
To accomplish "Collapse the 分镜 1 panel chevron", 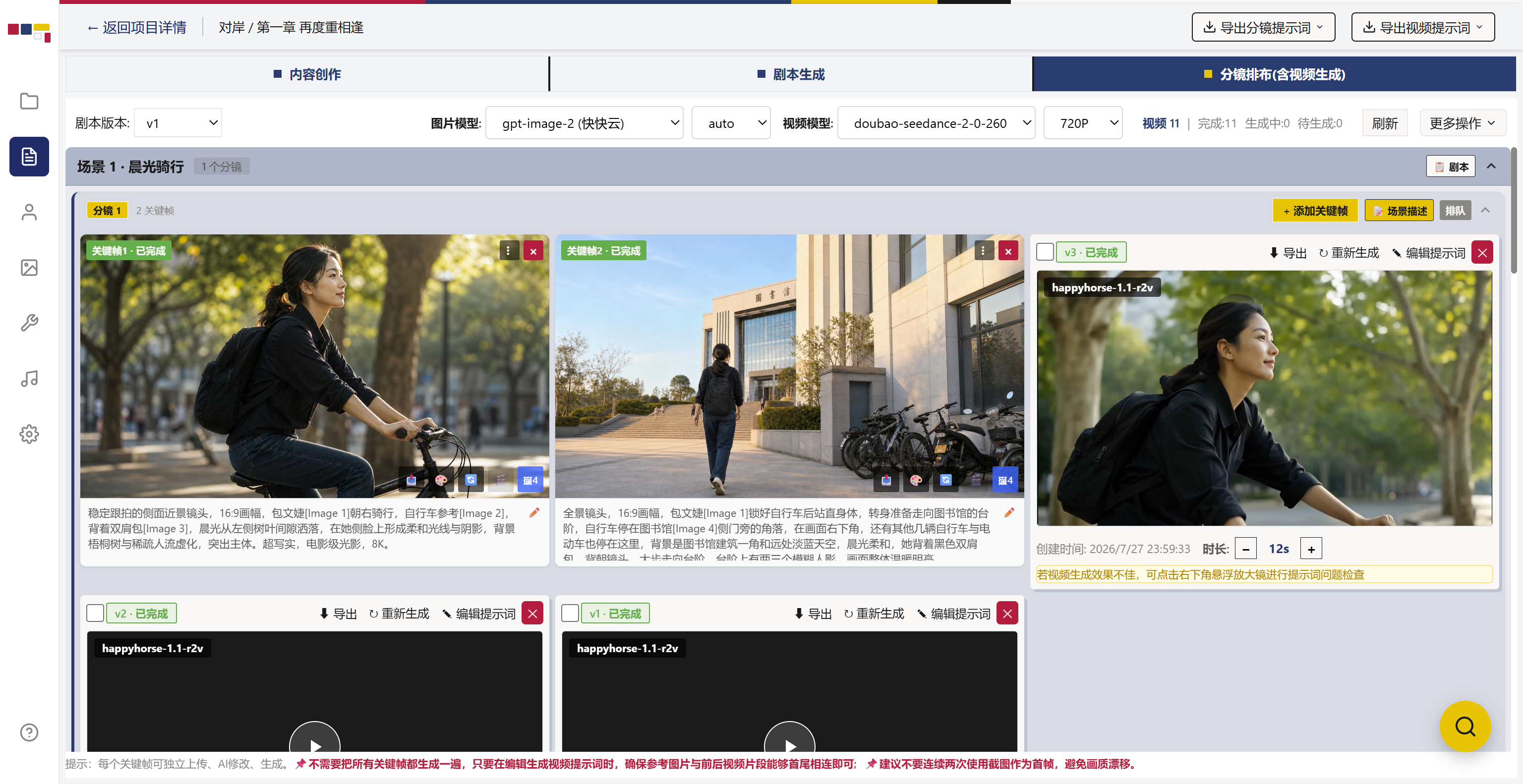I will coord(1485,210).
